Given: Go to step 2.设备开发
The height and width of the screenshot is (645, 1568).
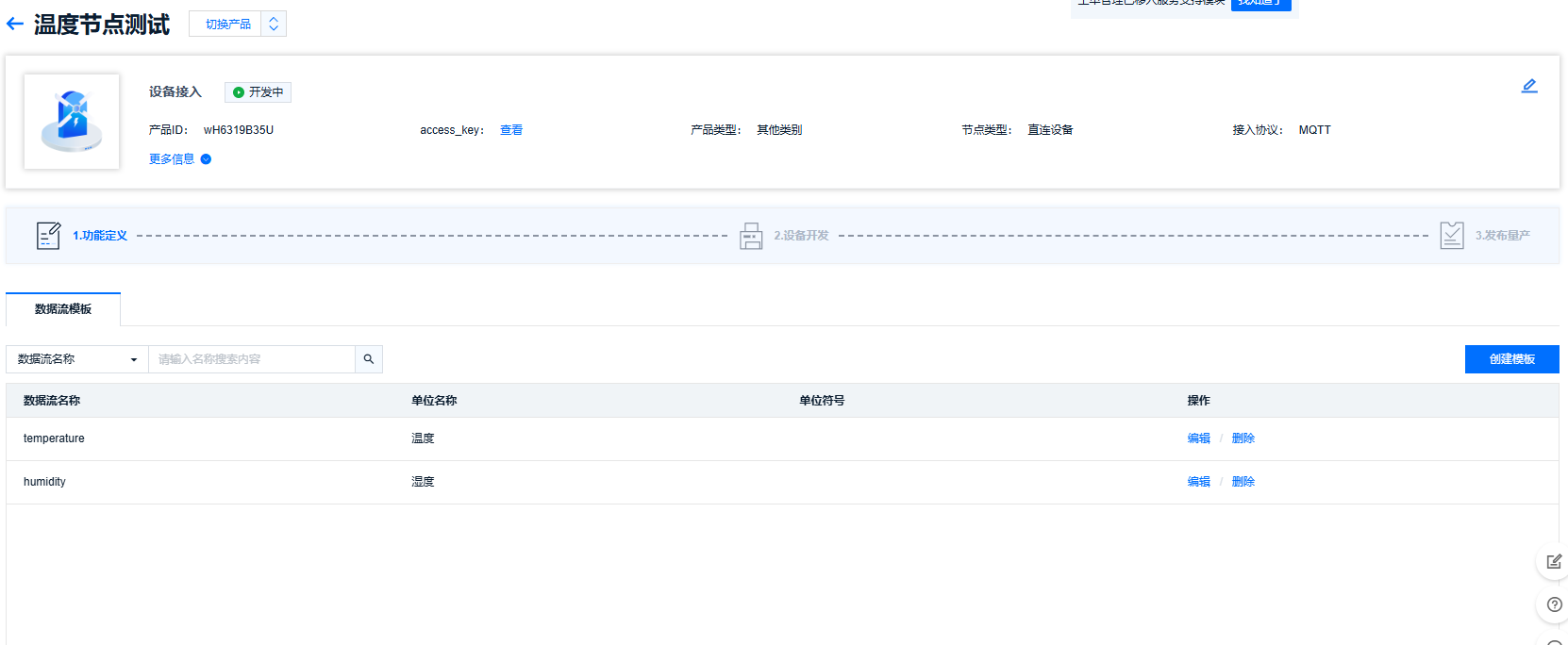Looking at the screenshot, I should tap(801, 236).
